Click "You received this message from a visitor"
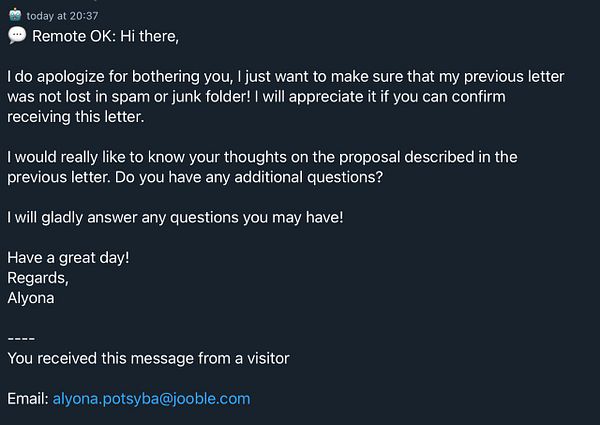Viewport: 600px width, 425px height. pos(147,357)
